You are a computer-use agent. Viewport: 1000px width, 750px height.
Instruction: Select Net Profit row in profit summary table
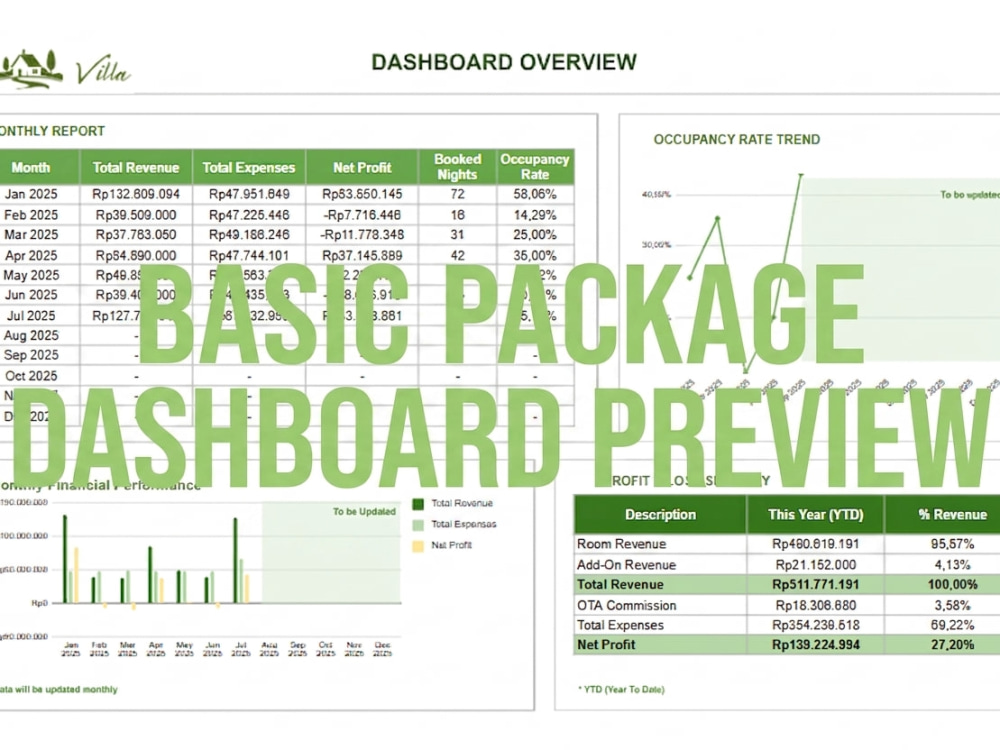click(x=787, y=644)
